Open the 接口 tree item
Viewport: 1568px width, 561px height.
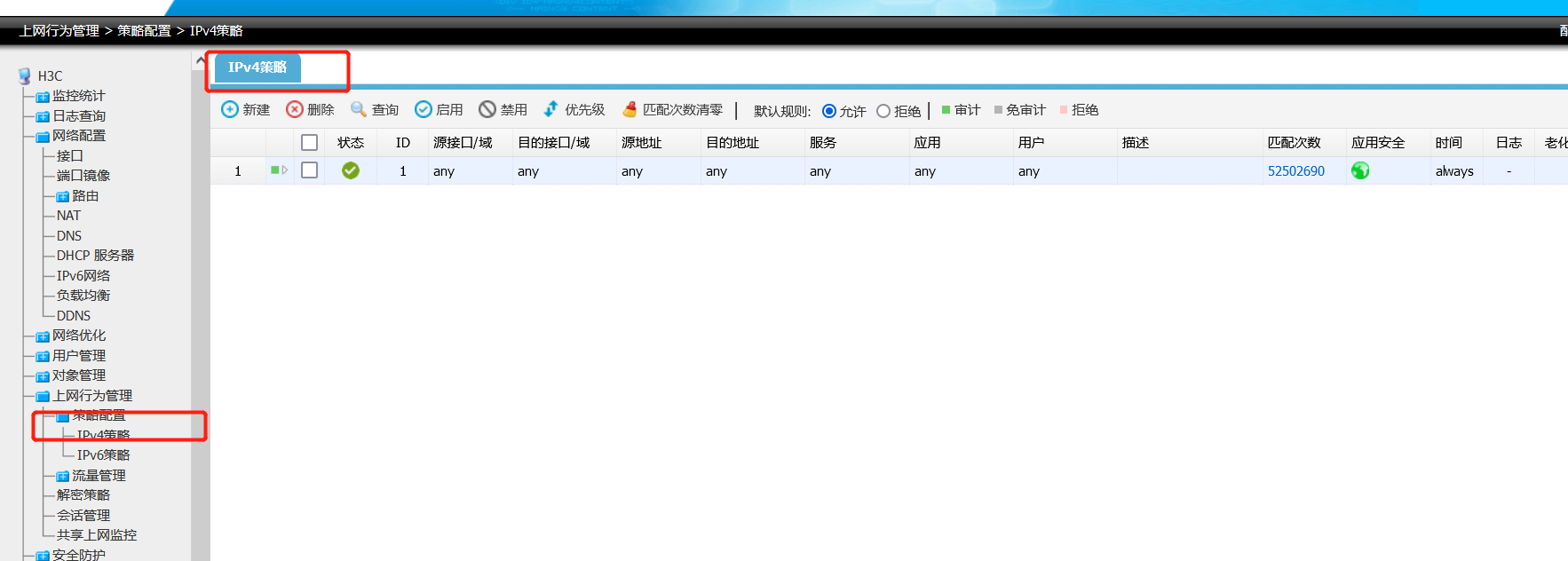tap(70, 156)
